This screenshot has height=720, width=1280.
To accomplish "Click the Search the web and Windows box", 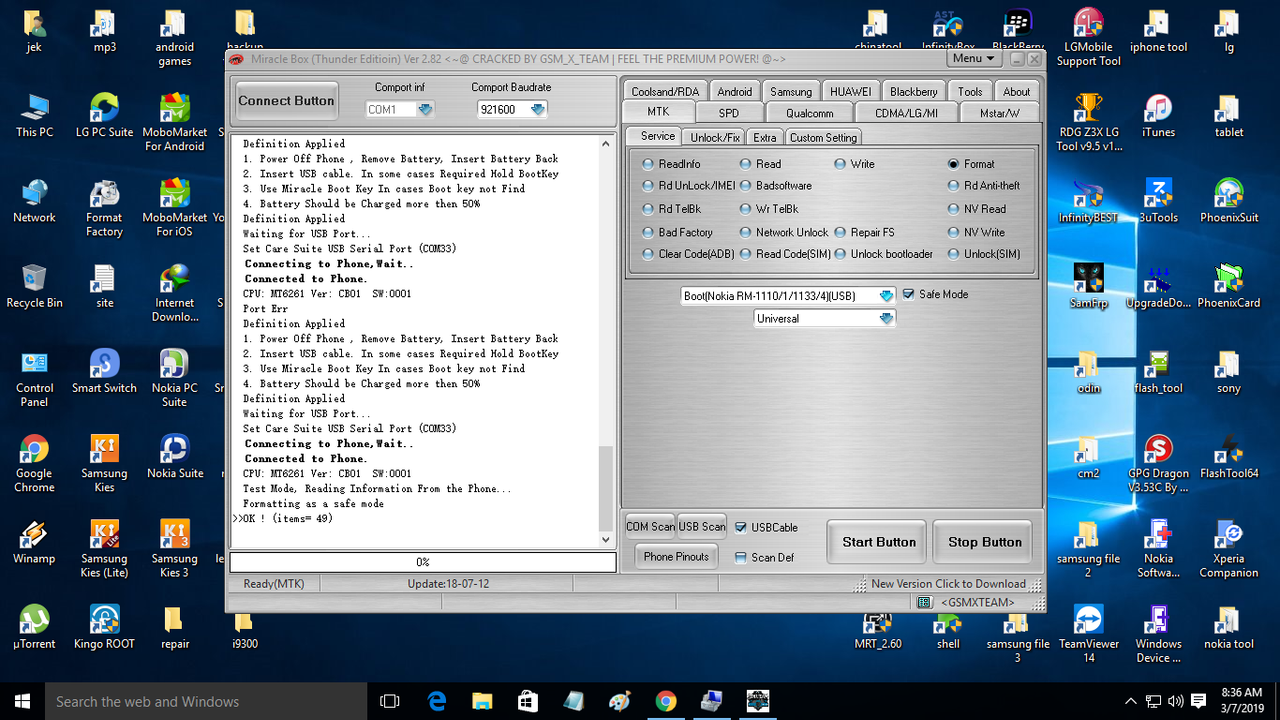I will pos(205,701).
